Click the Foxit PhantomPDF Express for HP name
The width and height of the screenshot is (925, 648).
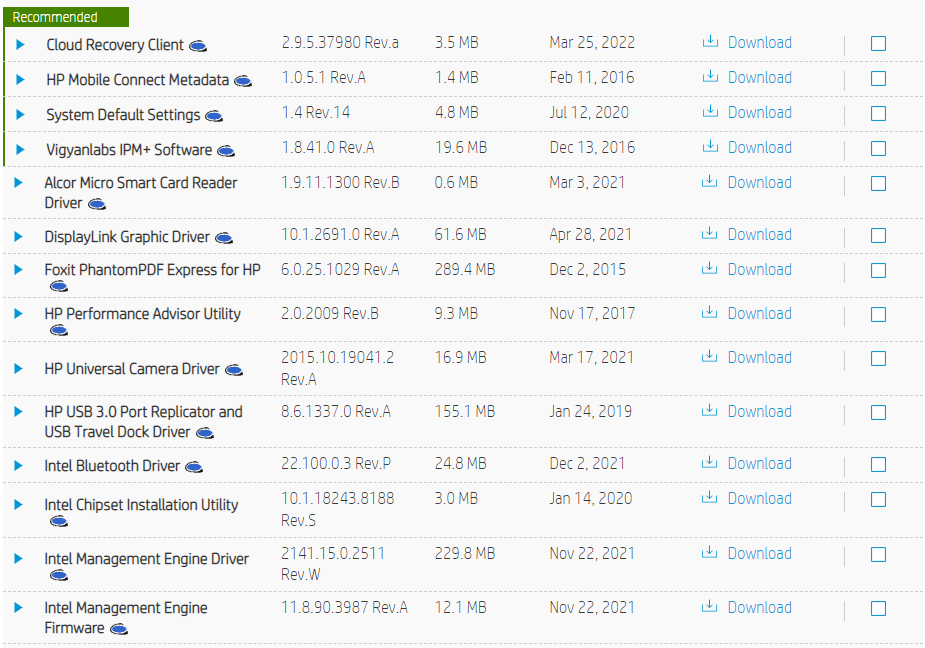[152, 270]
